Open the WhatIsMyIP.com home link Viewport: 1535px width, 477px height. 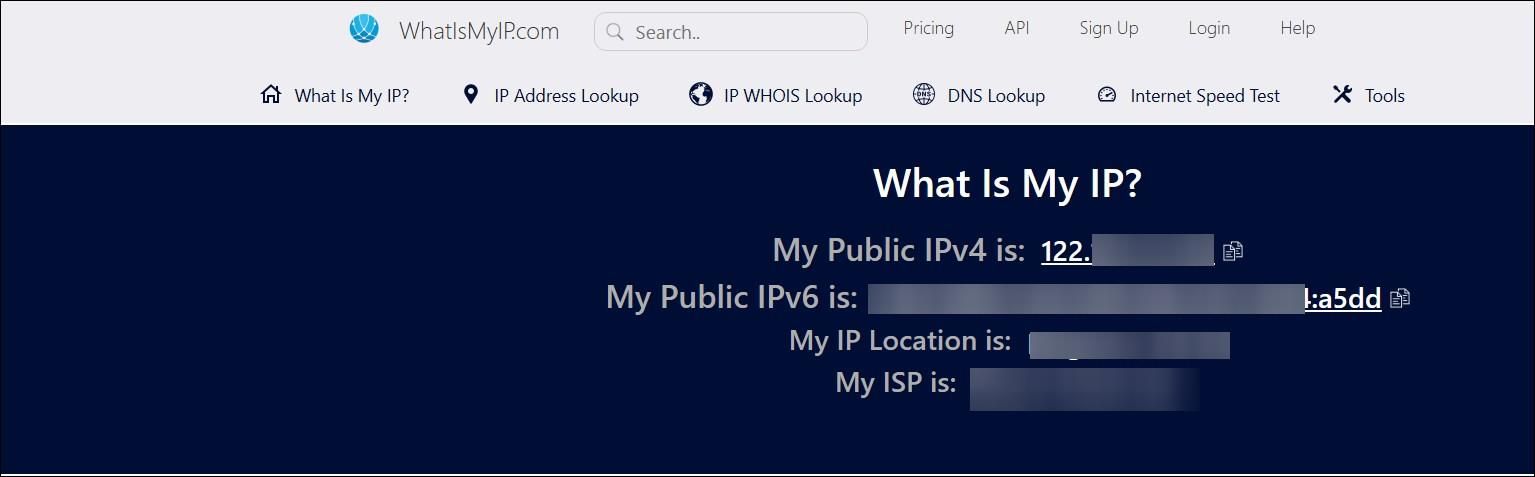point(479,31)
